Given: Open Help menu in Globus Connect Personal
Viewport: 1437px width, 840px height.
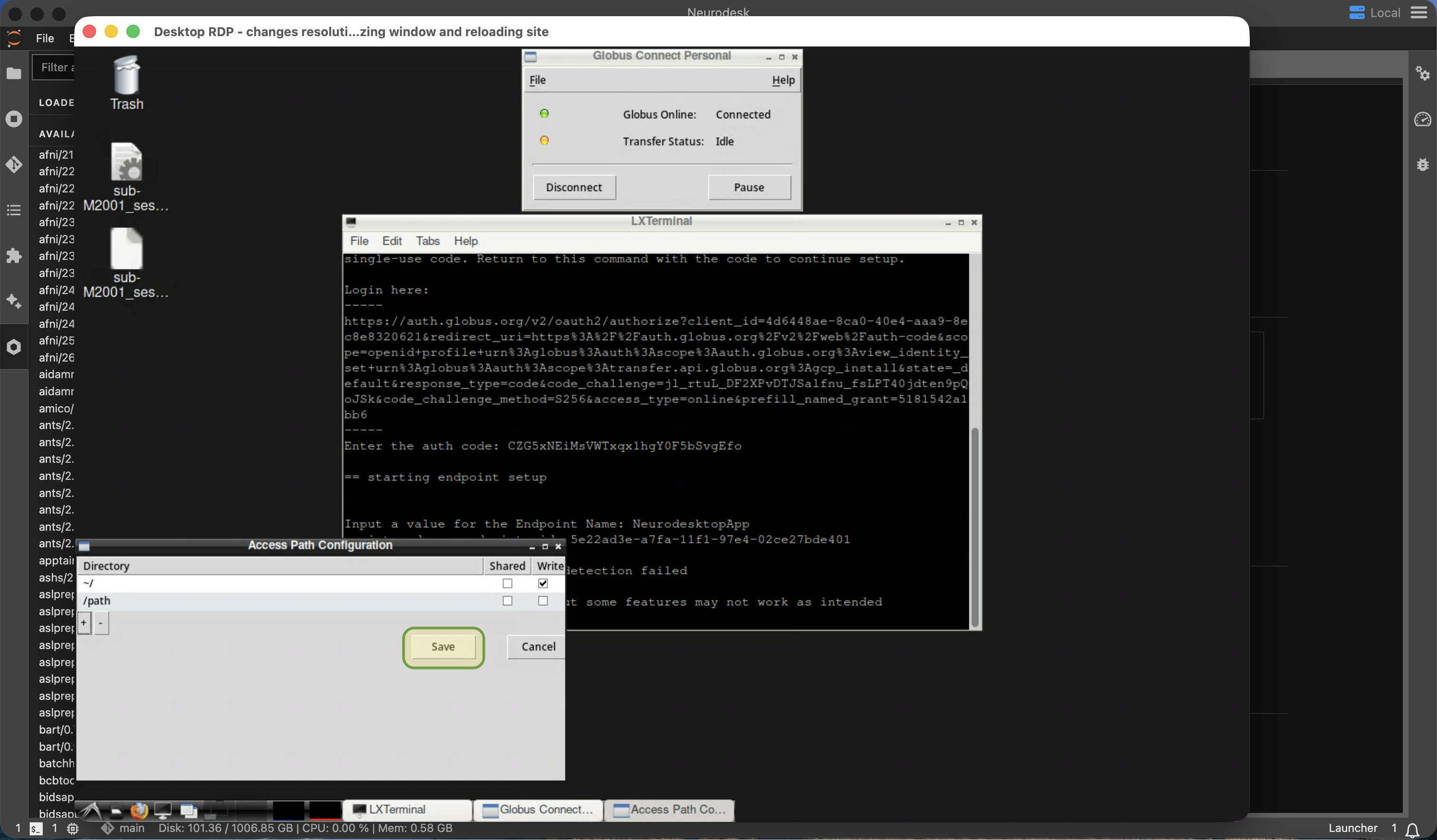Looking at the screenshot, I should point(783,80).
